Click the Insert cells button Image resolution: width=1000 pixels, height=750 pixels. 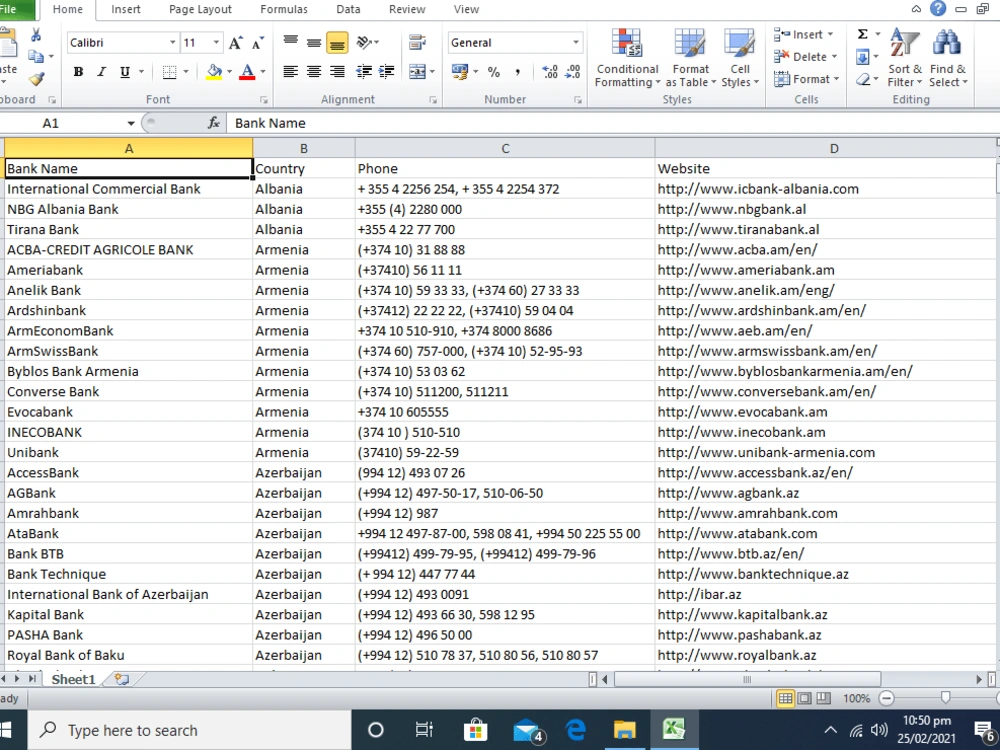pyautogui.click(x=800, y=33)
